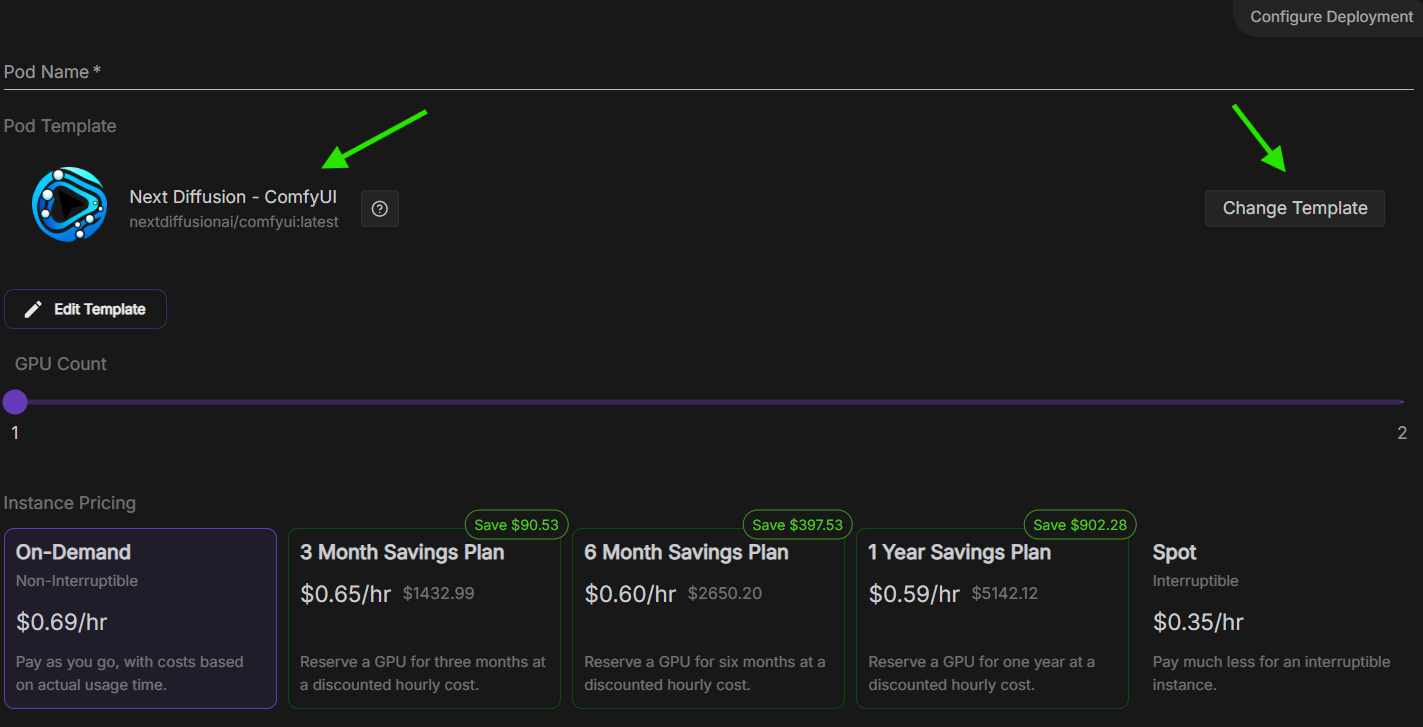This screenshot has width=1423, height=727.
Task: Select the Spot interruptible pricing option
Action: pyautogui.click(x=1276, y=618)
